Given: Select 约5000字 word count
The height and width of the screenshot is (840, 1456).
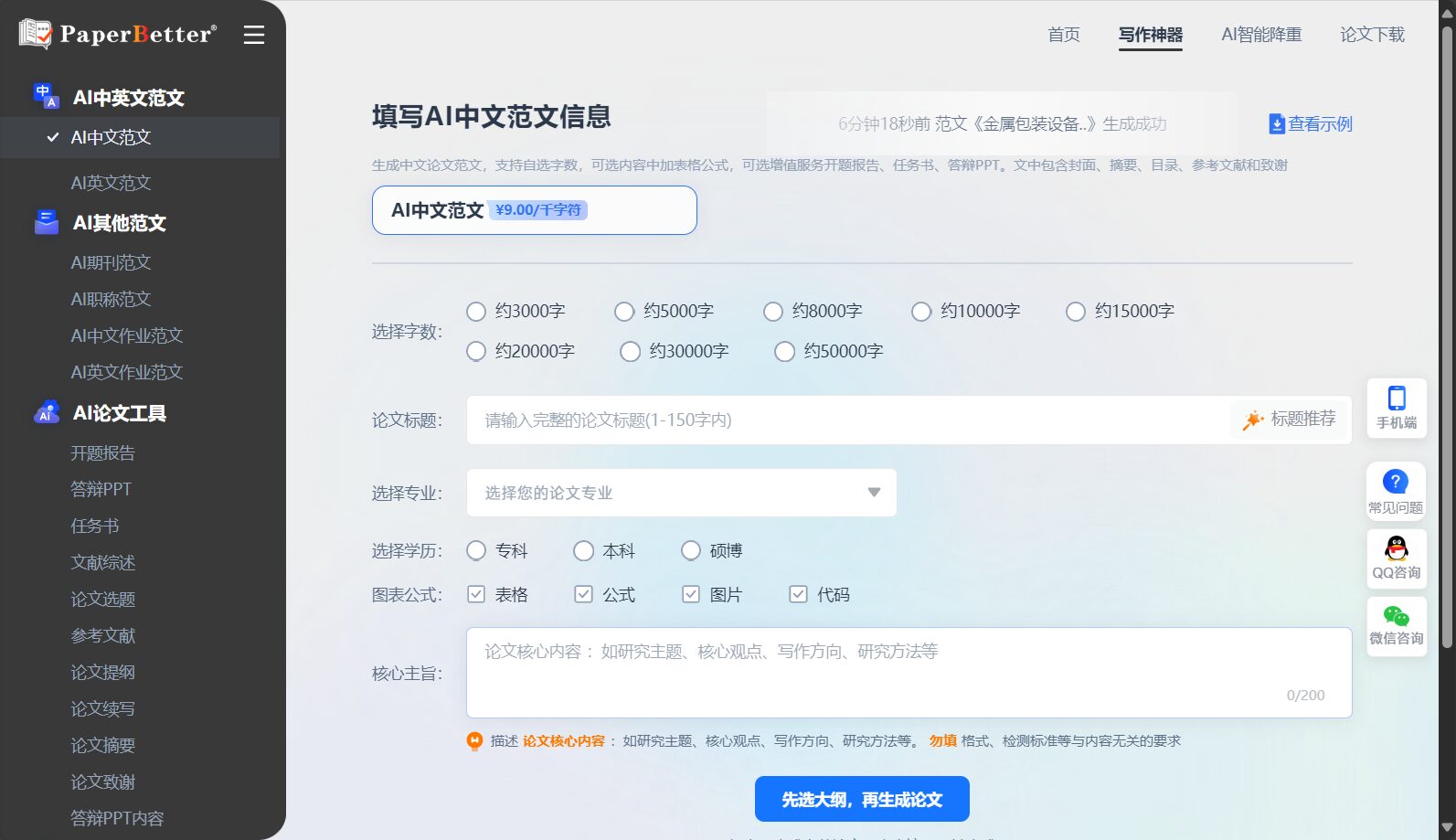Looking at the screenshot, I should point(624,312).
